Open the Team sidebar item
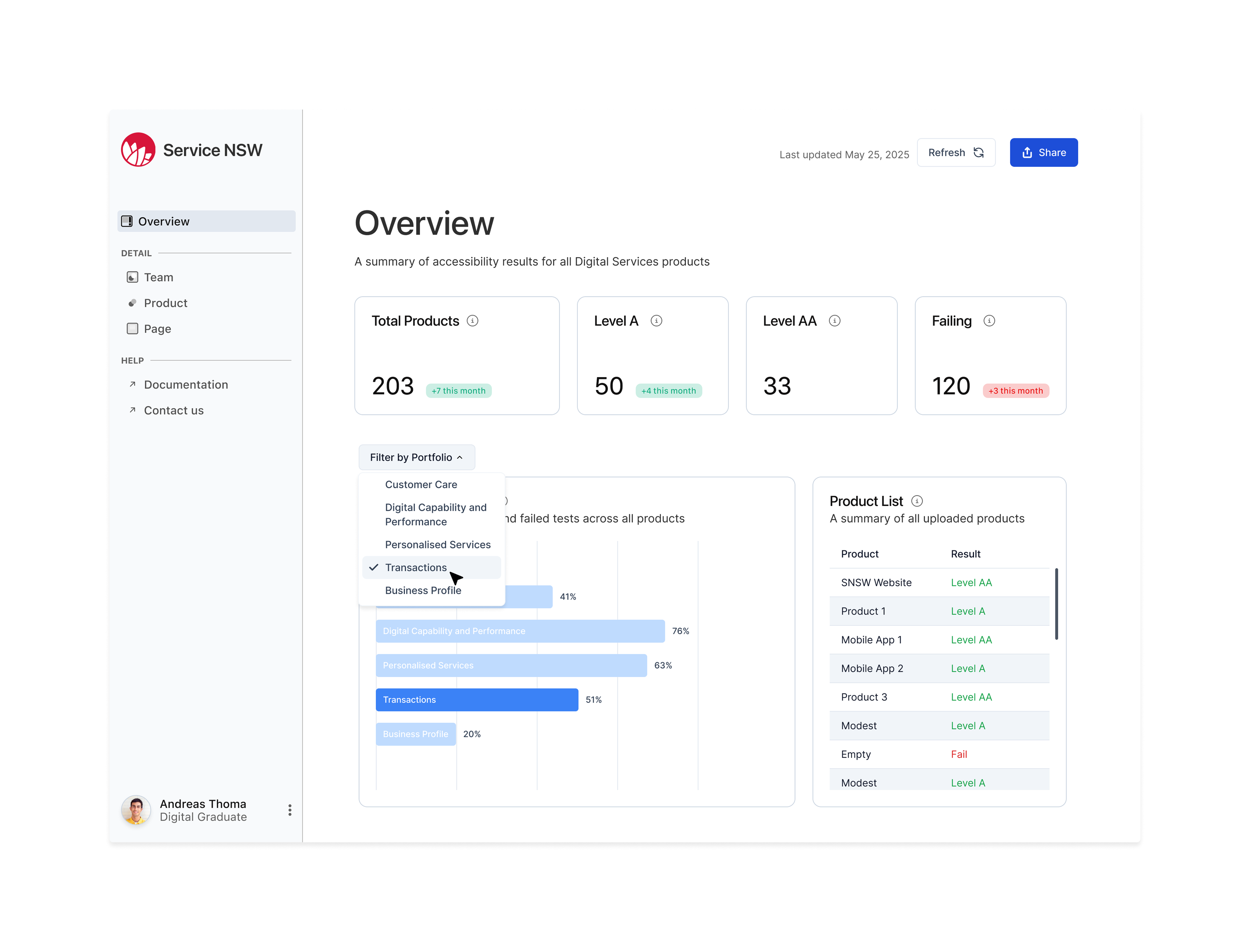1250x952 pixels. (x=158, y=277)
